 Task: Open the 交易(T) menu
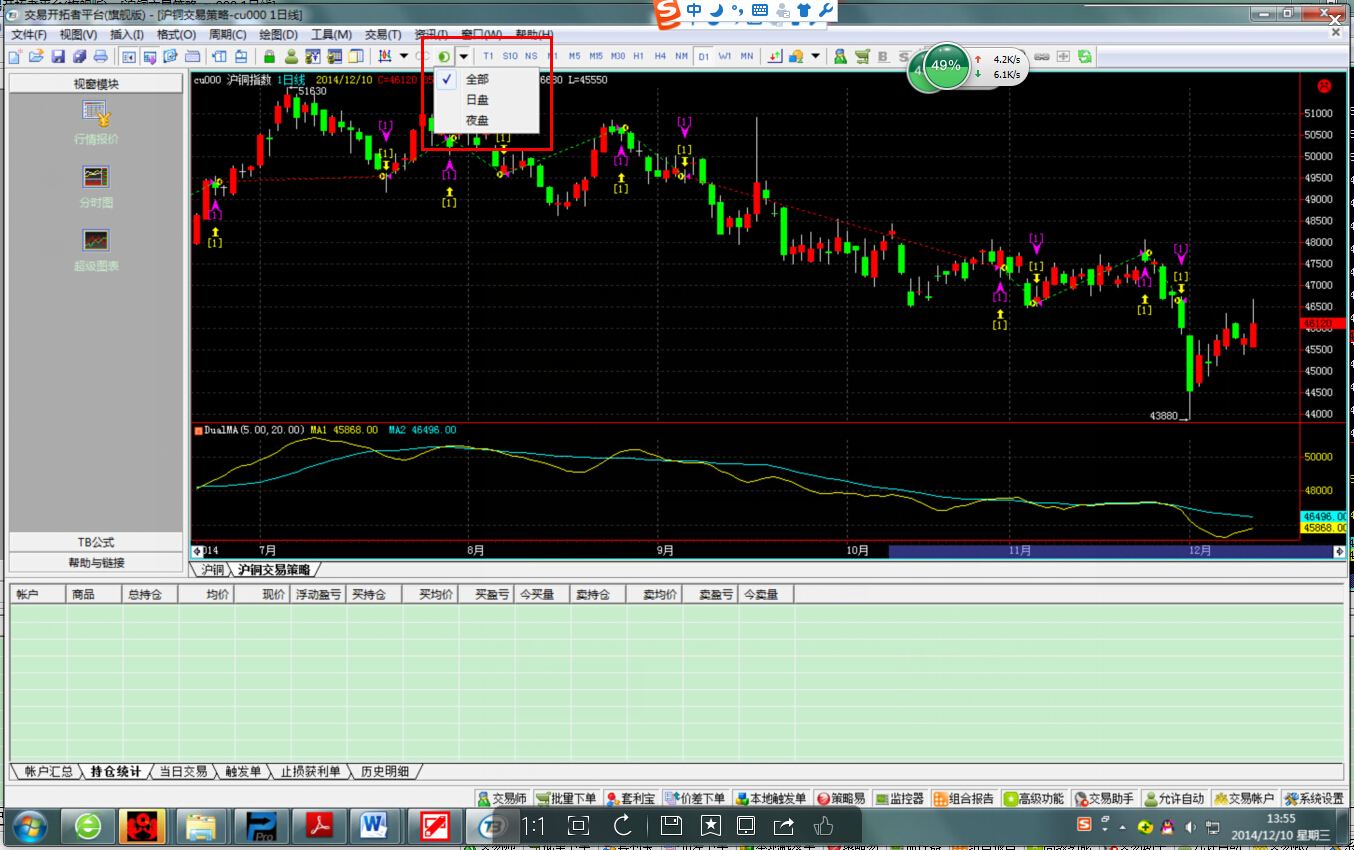[382, 34]
